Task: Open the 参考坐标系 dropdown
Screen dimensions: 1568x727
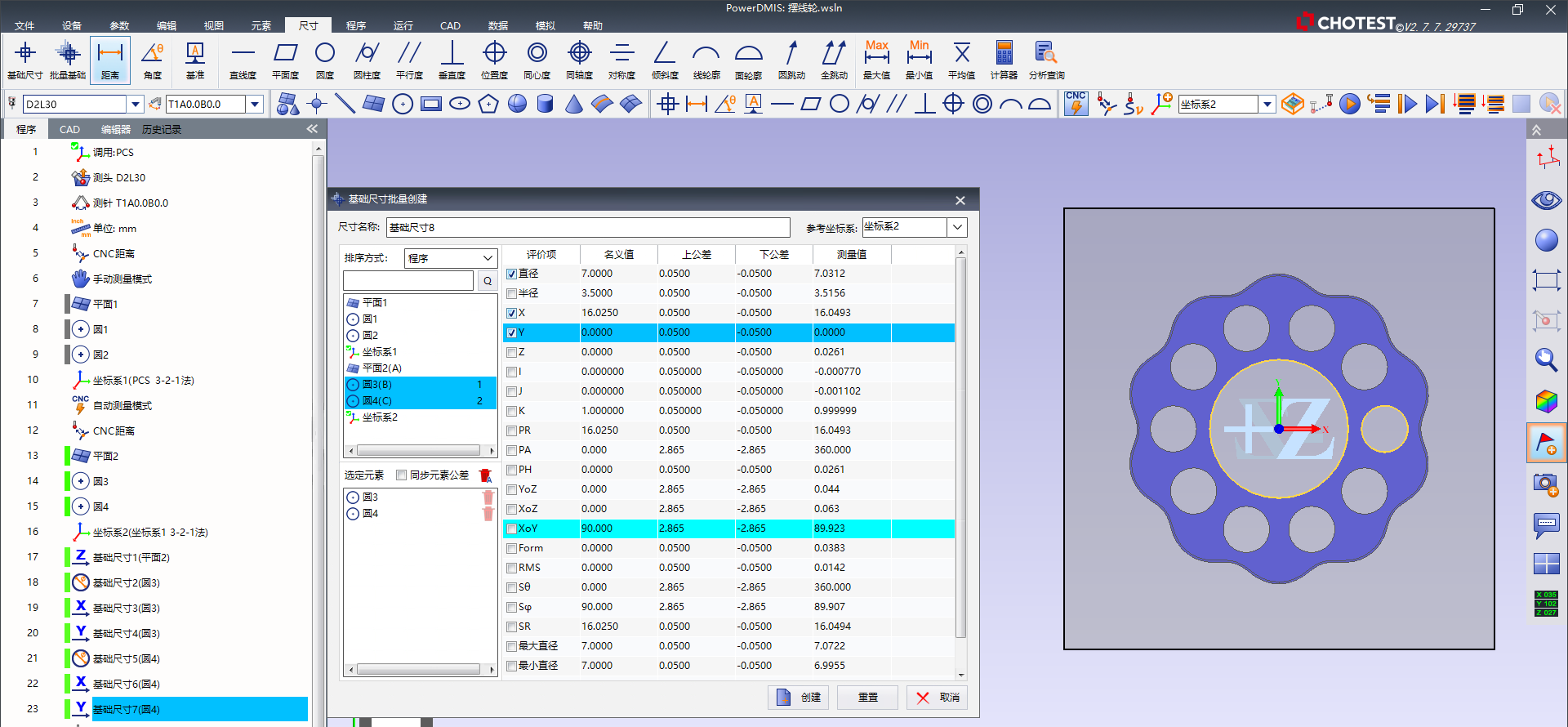Action: [x=957, y=227]
